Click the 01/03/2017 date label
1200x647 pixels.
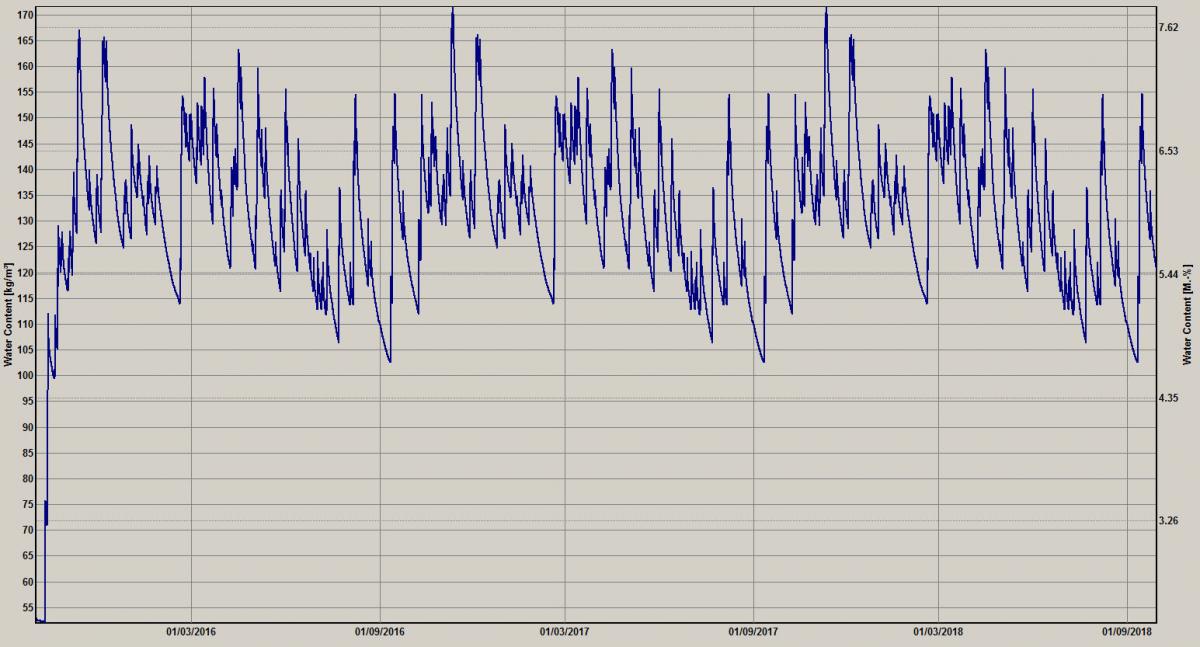pyautogui.click(x=565, y=631)
